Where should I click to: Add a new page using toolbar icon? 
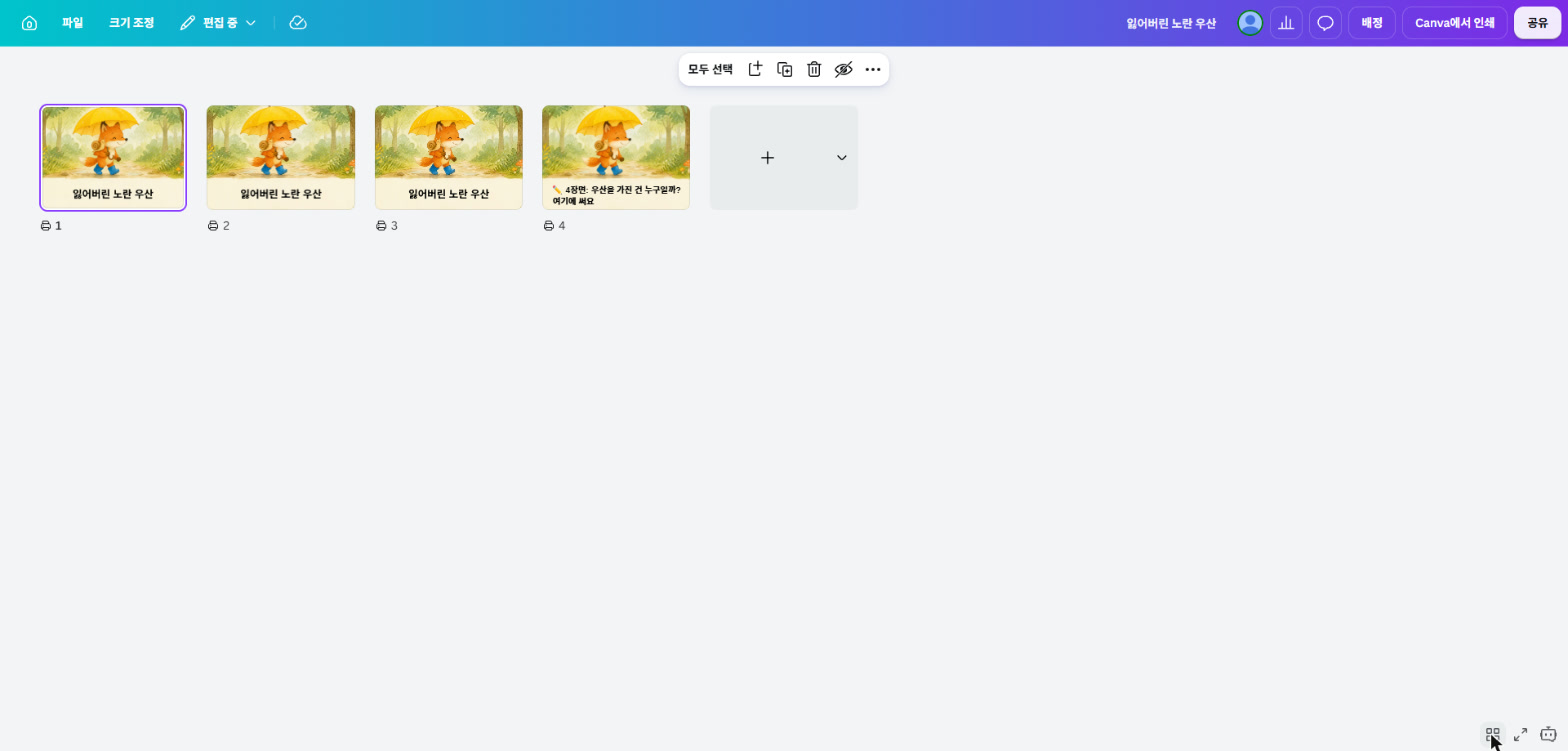[755, 69]
